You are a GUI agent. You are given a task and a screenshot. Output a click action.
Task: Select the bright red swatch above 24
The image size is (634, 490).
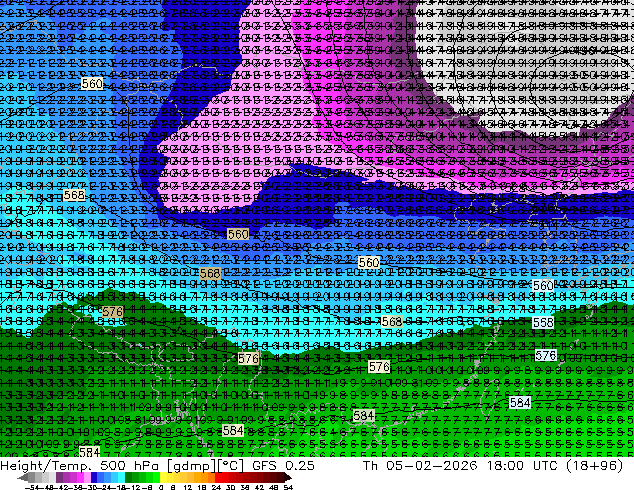click(x=218, y=477)
